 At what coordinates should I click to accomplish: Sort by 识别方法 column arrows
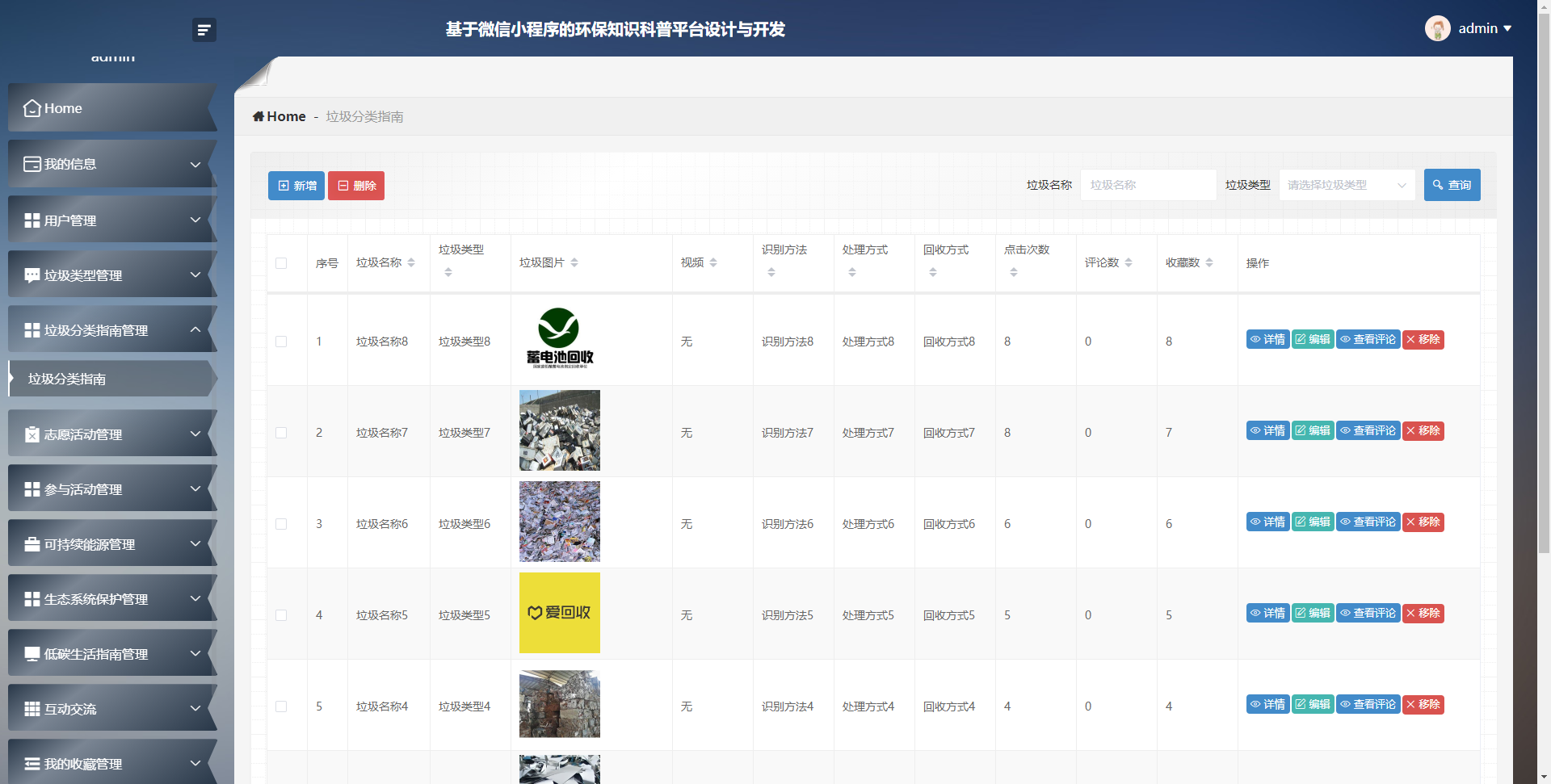click(771, 272)
